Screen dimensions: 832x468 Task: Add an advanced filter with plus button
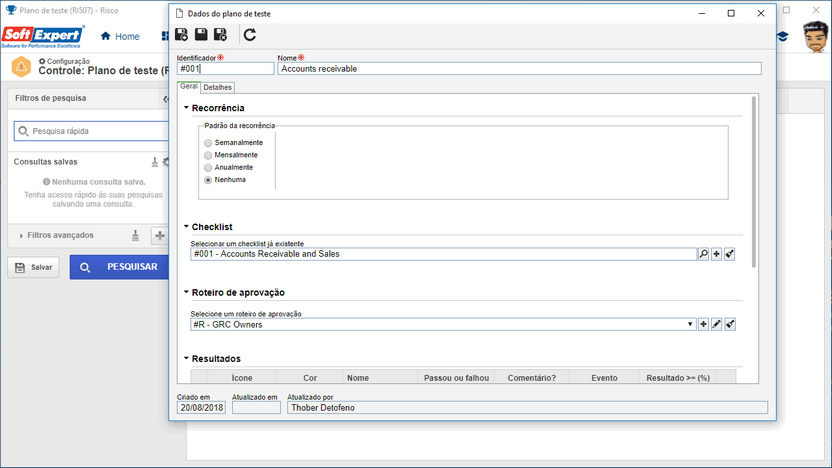tap(160, 236)
